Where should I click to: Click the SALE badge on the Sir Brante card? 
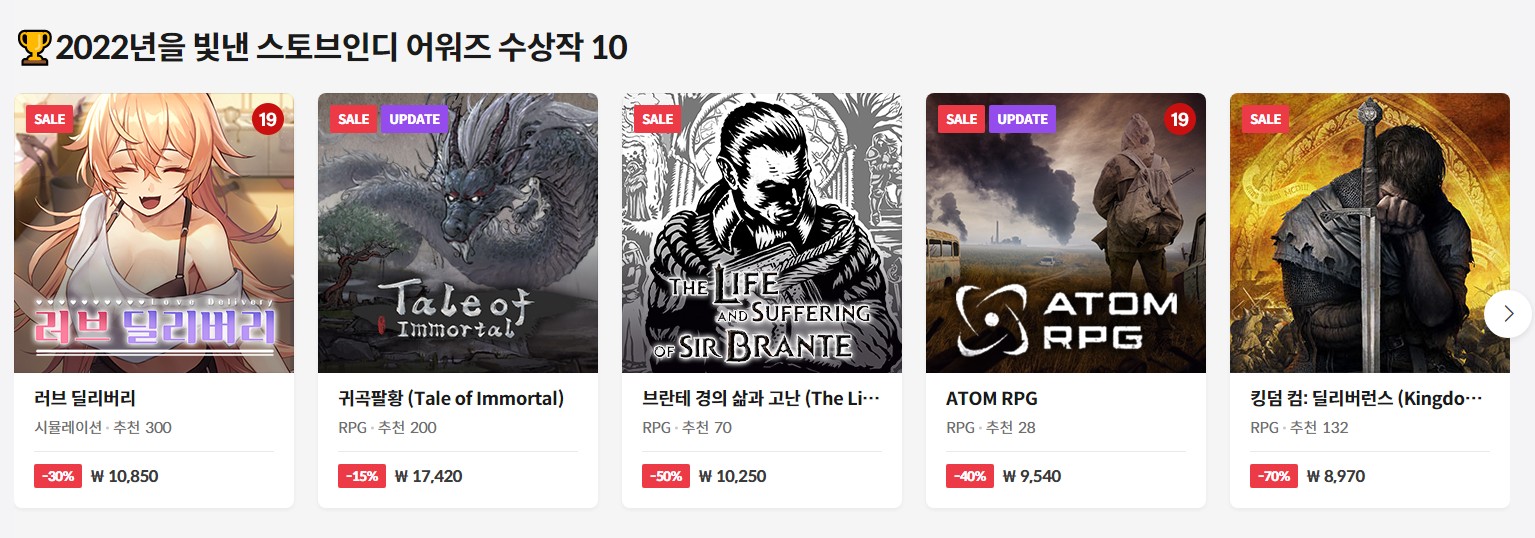(x=657, y=119)
